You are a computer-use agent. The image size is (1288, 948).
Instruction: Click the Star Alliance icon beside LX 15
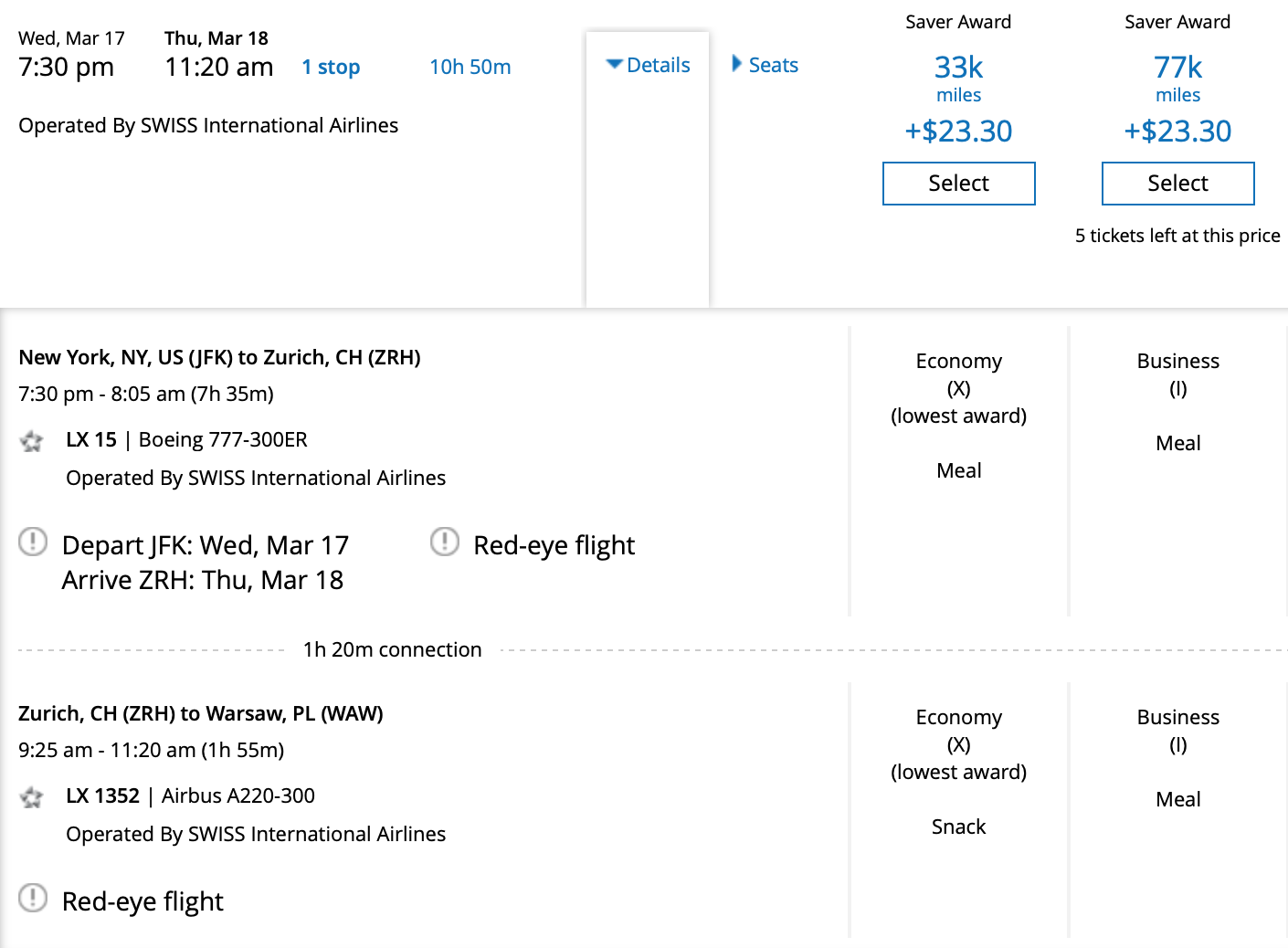[32, 441]
